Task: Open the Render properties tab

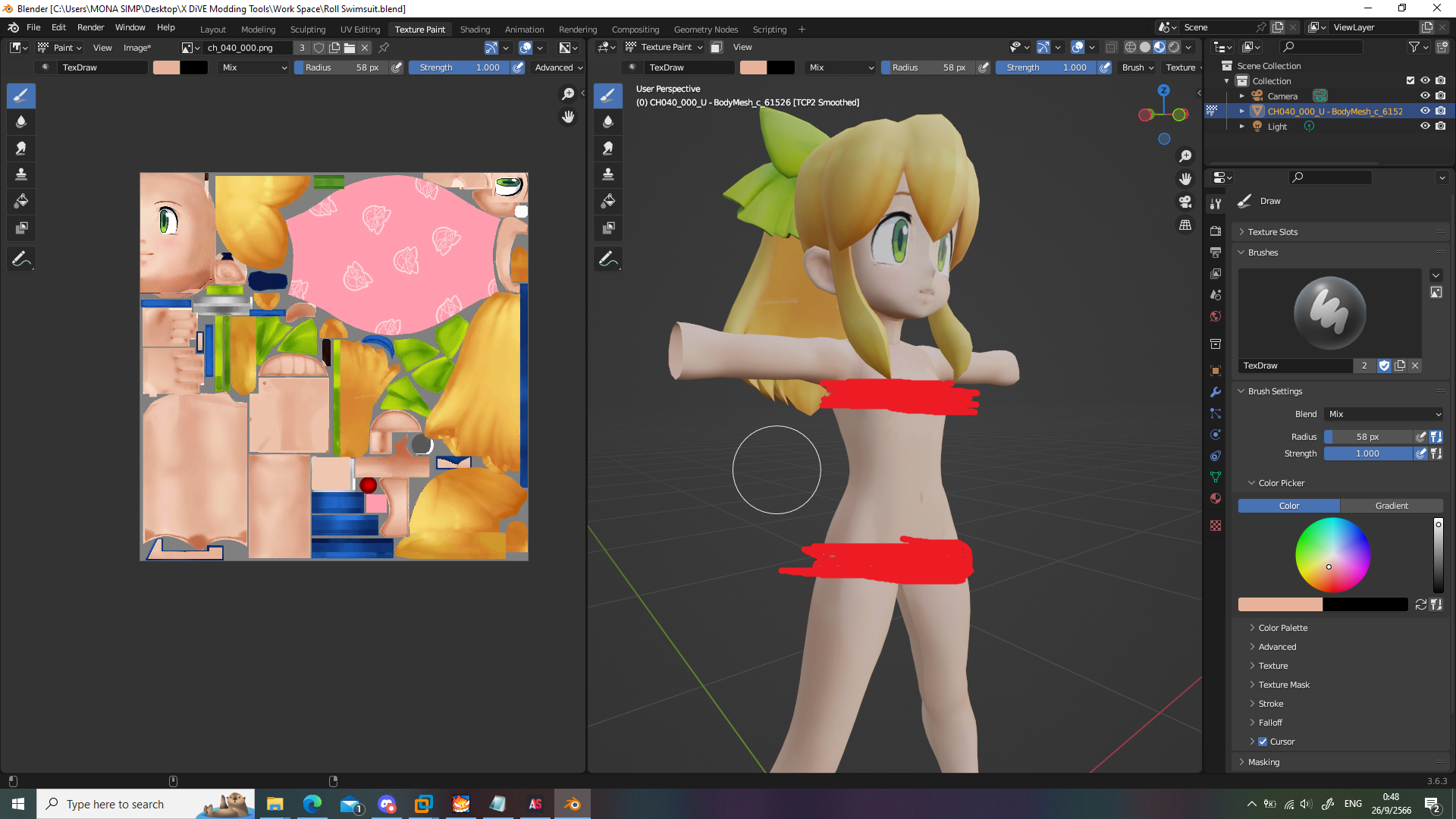Action: click(1216, 231)
